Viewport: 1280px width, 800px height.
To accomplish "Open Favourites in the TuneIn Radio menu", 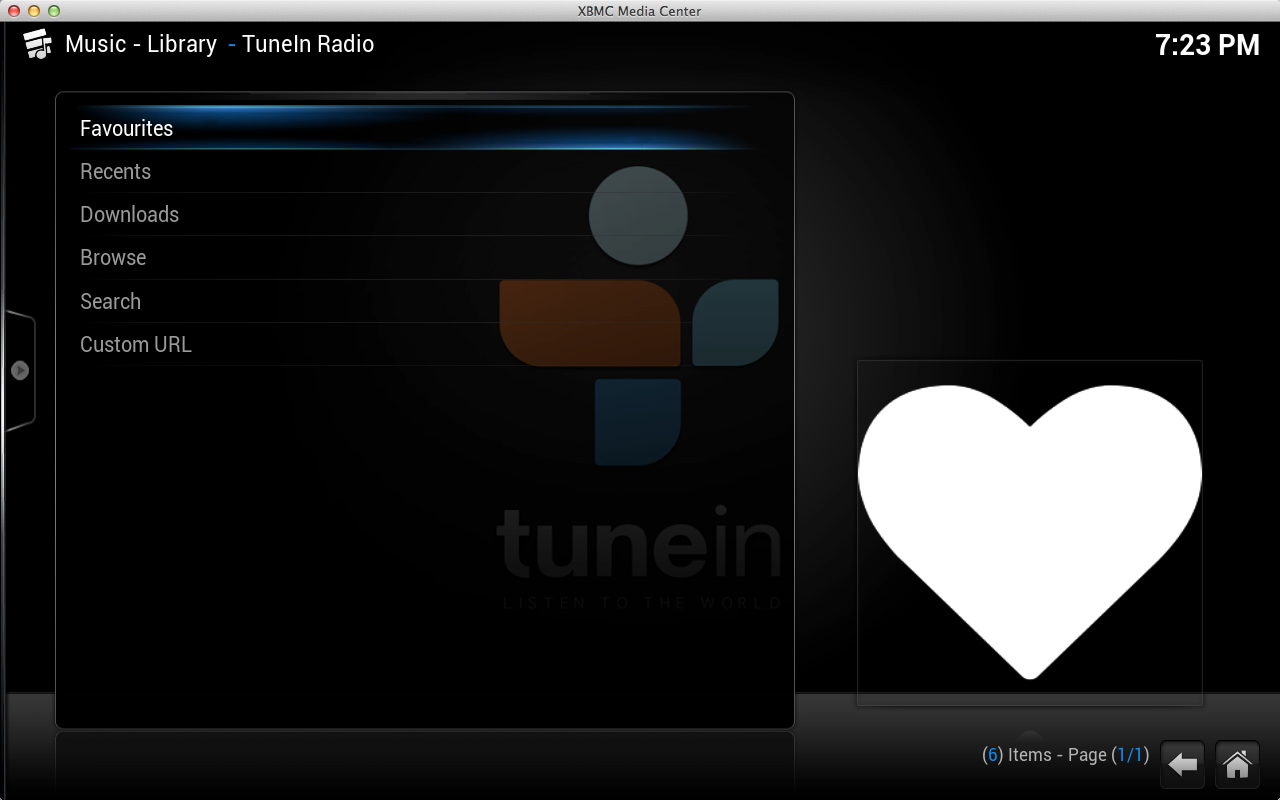I will pos(127,128).
